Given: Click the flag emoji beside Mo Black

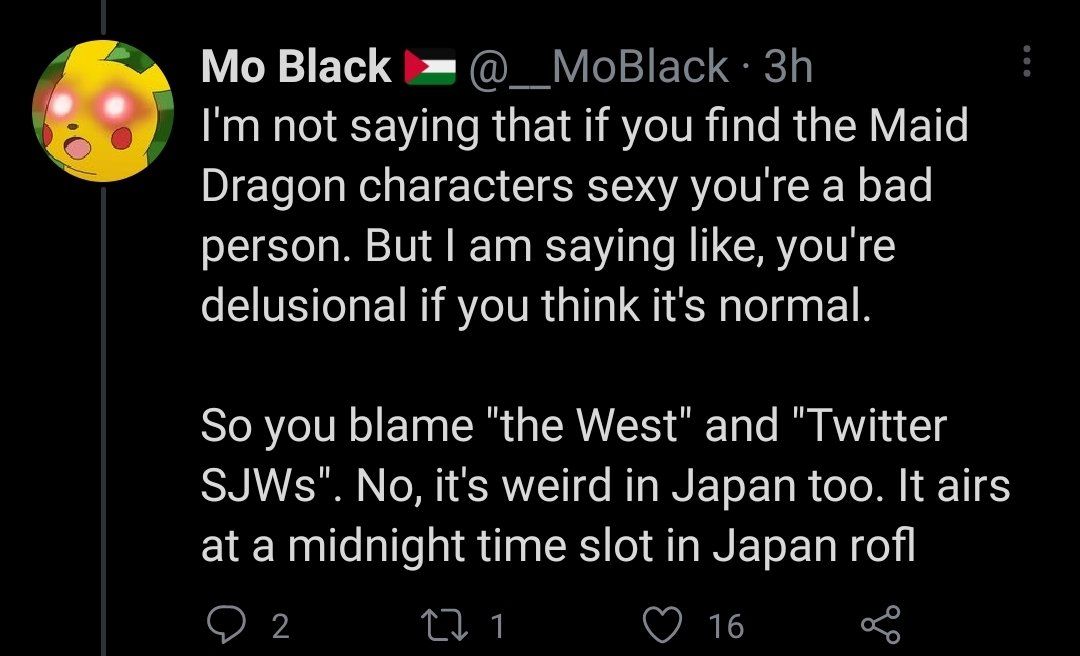Looking at the screenshot, I should (430, 67).
